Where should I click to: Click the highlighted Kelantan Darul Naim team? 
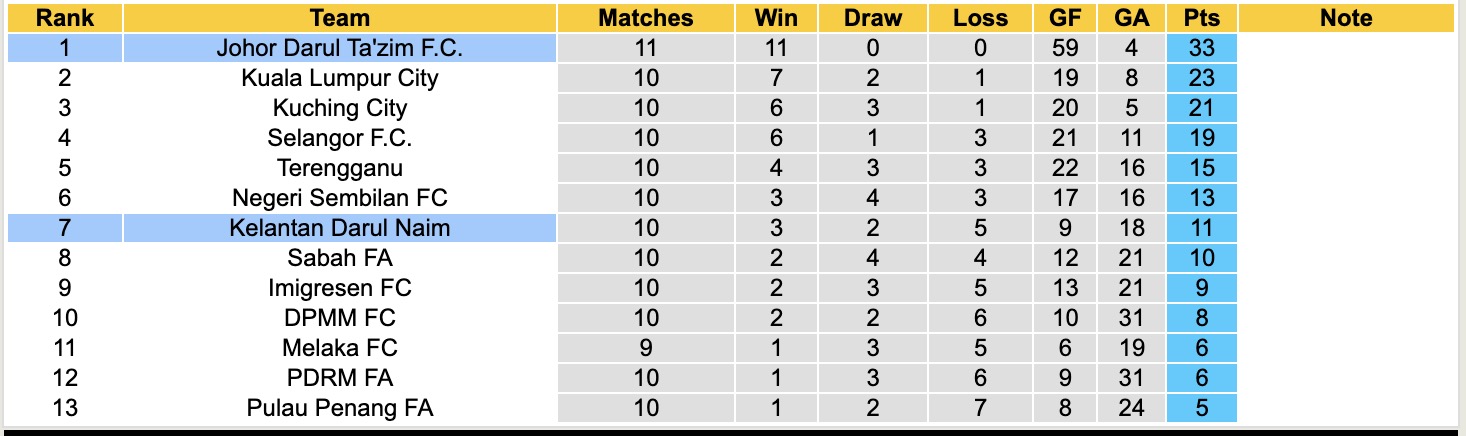tap(340, 228)
